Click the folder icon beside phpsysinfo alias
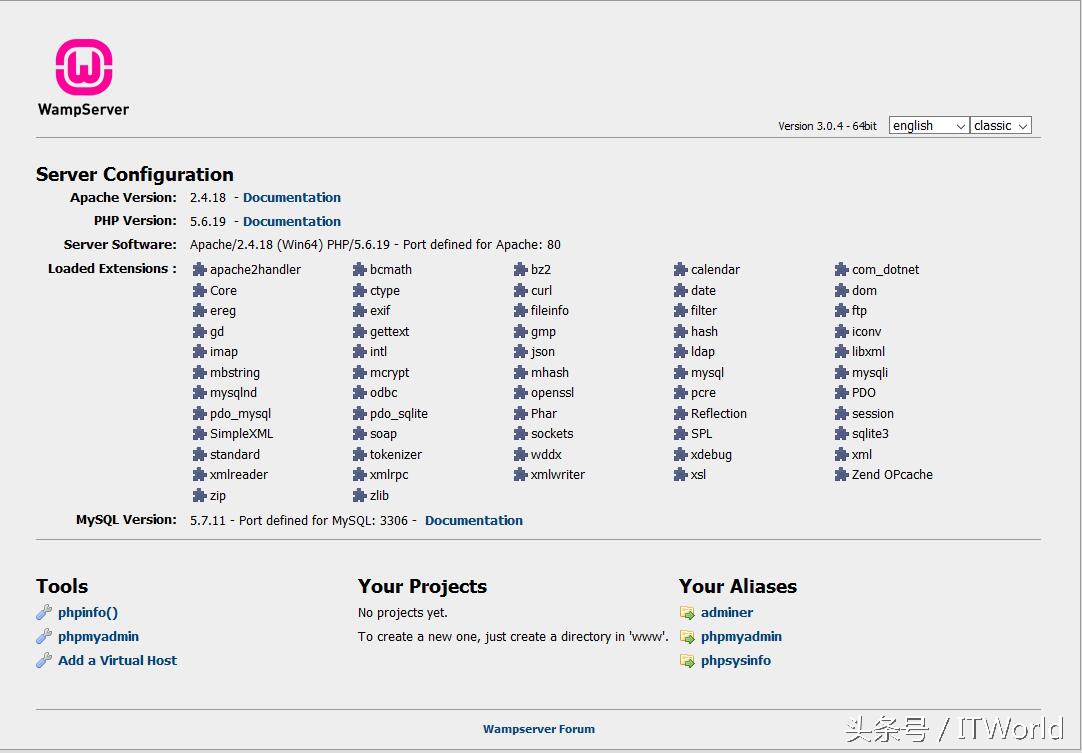Screen dimensions: 1082x753 (687, 661)
